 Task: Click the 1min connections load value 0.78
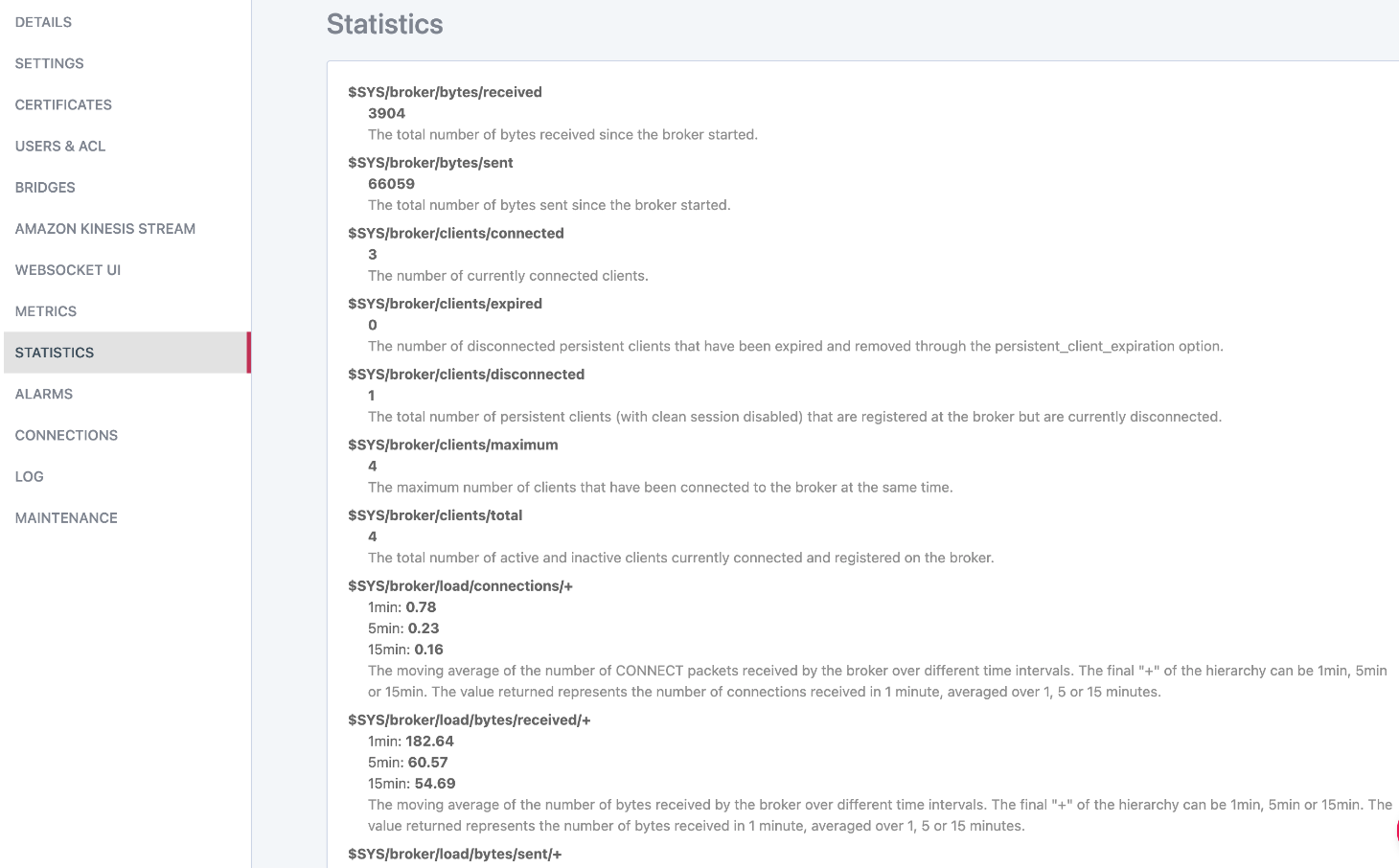[x=421, y=607]
